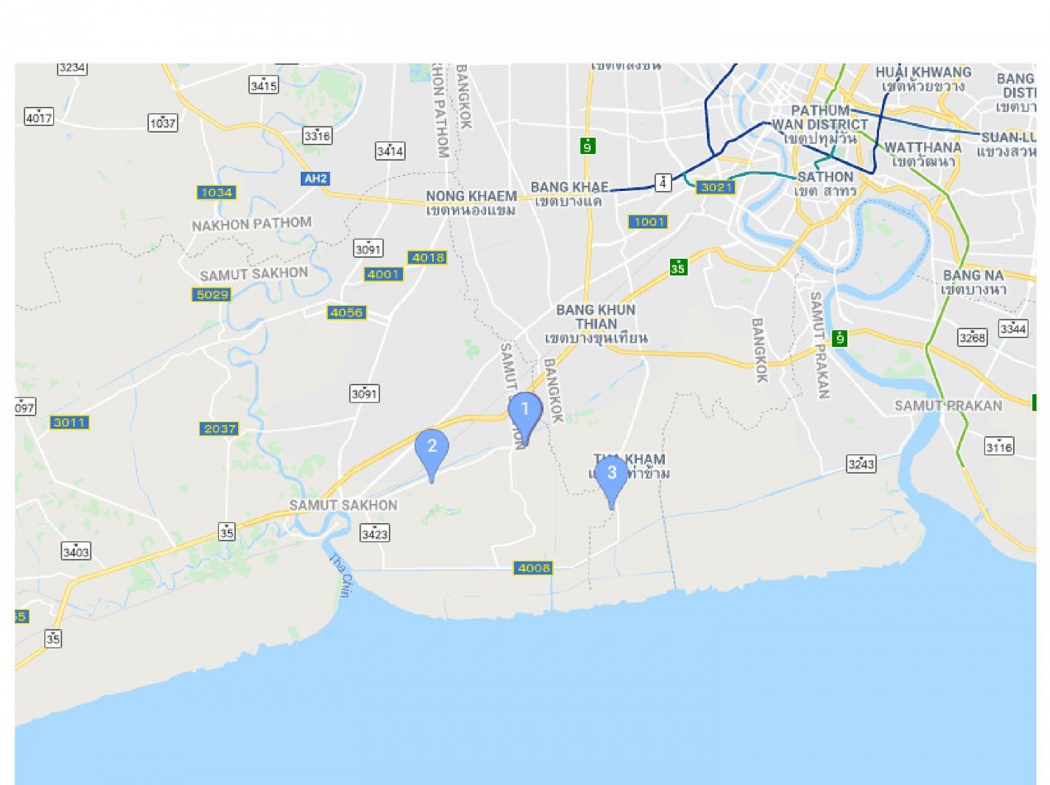Click the 3021 road shield

pyautogui.click(x=716, y=187)
